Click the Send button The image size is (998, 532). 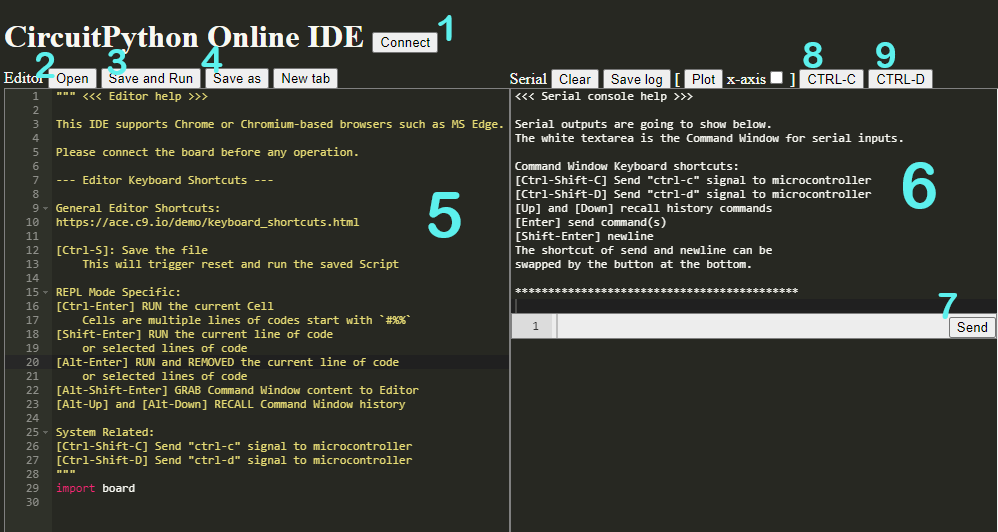coord(972,327)
